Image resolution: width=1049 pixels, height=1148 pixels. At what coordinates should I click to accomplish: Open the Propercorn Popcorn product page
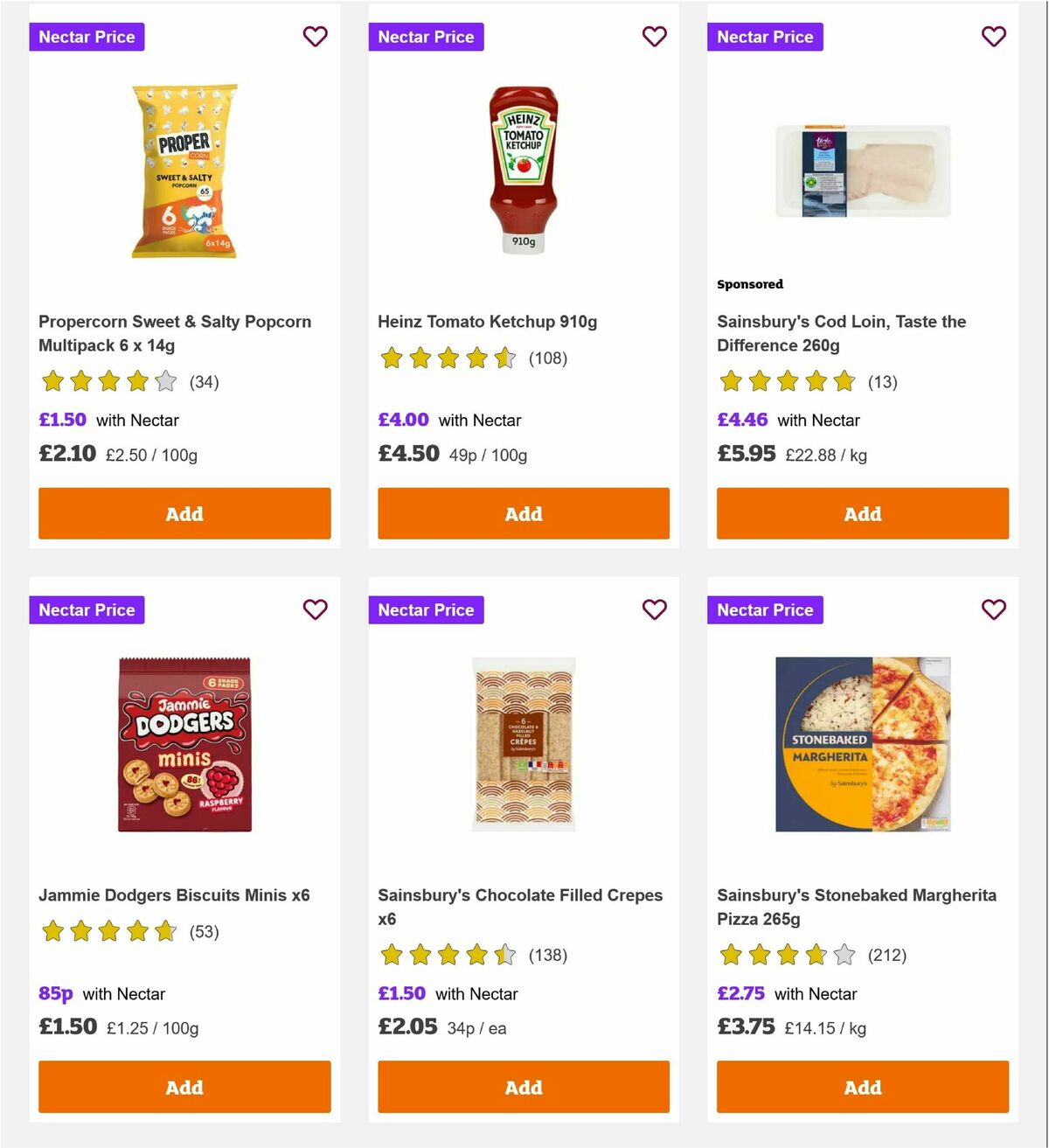tap(174, 333)
